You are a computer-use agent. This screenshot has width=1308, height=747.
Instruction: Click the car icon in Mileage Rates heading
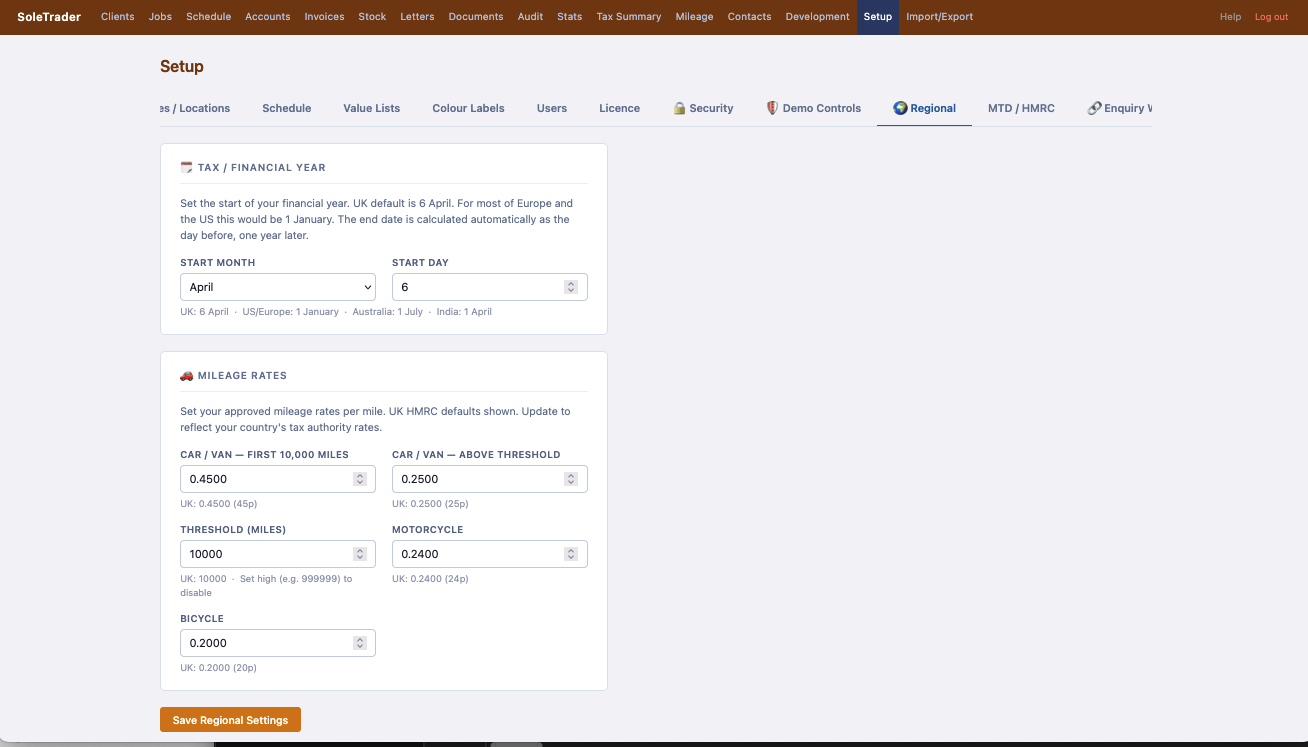(186, 375)
